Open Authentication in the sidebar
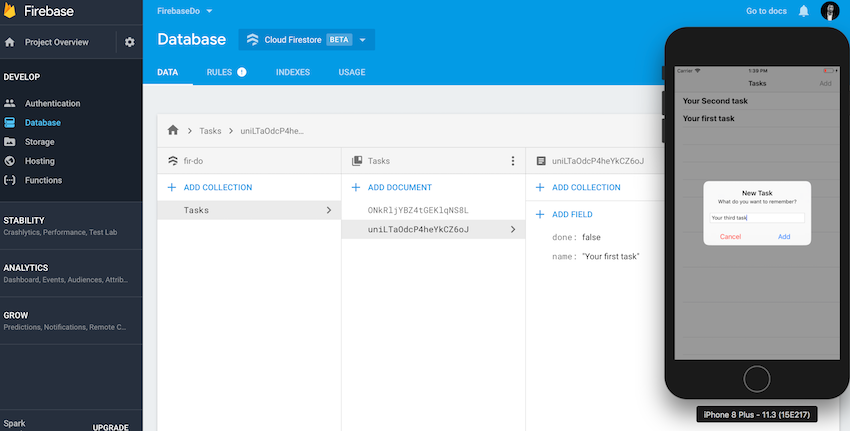The width and height of the screenshot is (850, 431). 53,103
